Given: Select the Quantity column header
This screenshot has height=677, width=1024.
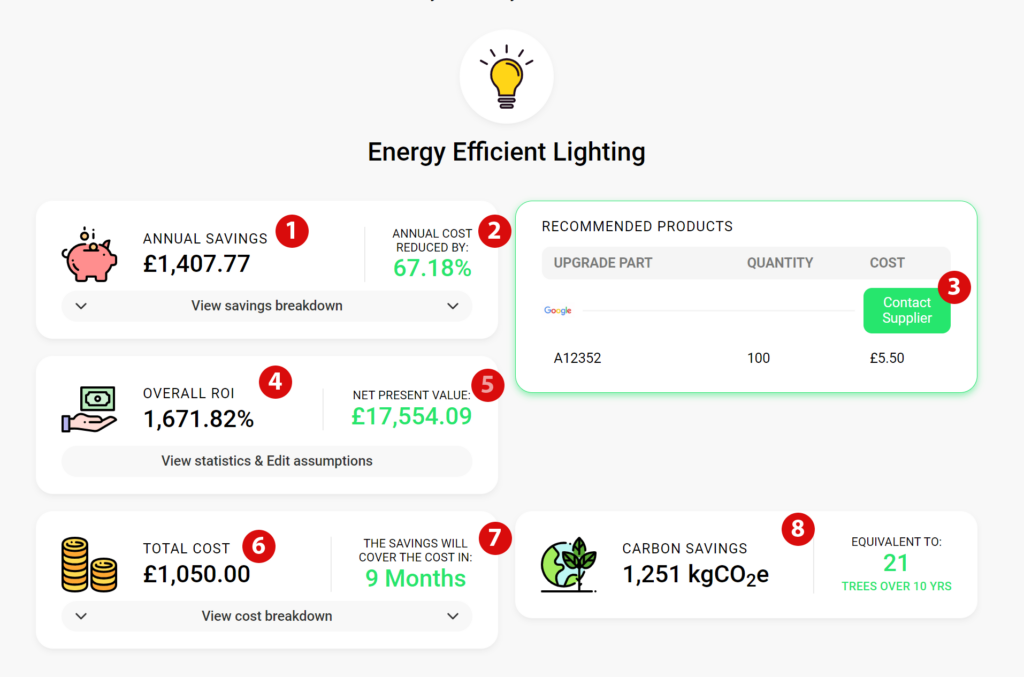Looking at the screenshot, I should click(x=780, y=263).
